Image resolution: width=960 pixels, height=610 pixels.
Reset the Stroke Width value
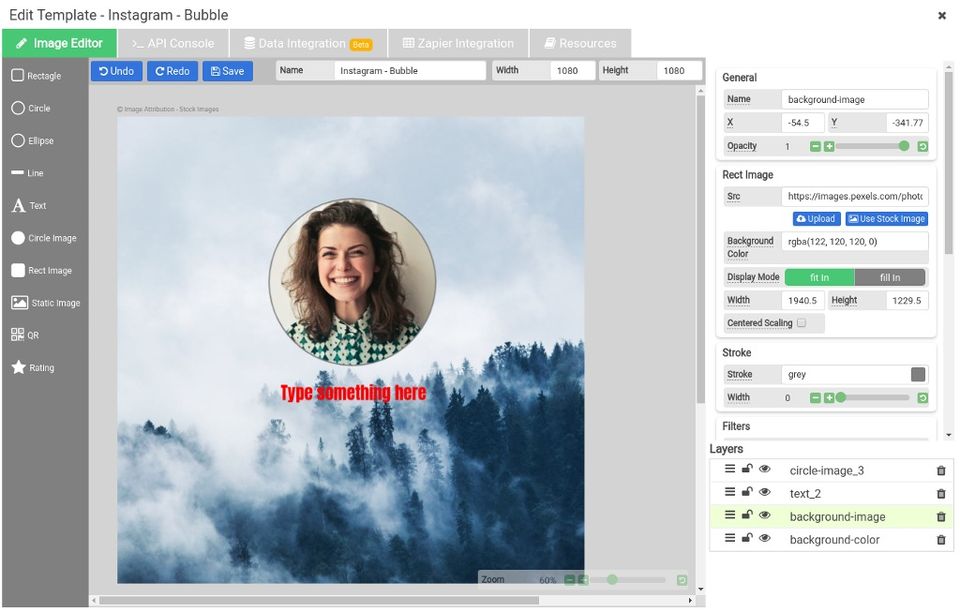(x=923, y=398)
